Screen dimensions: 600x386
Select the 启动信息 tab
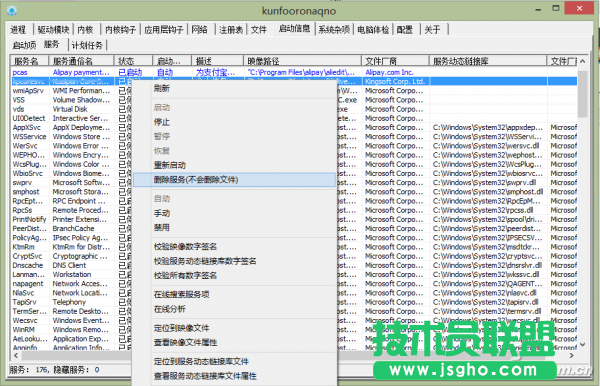[294, 29]
